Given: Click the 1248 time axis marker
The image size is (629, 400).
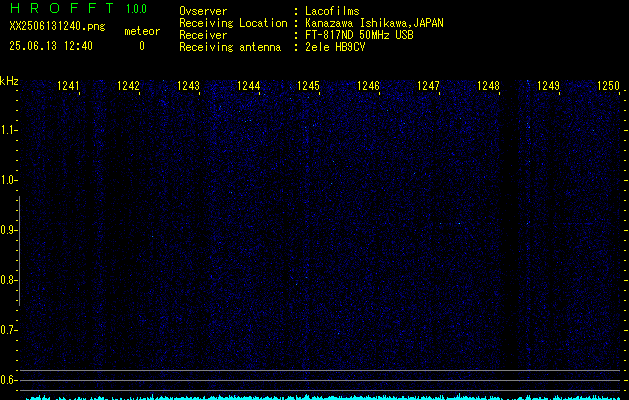Looking at the screenshot, I should tap(489, 86).
